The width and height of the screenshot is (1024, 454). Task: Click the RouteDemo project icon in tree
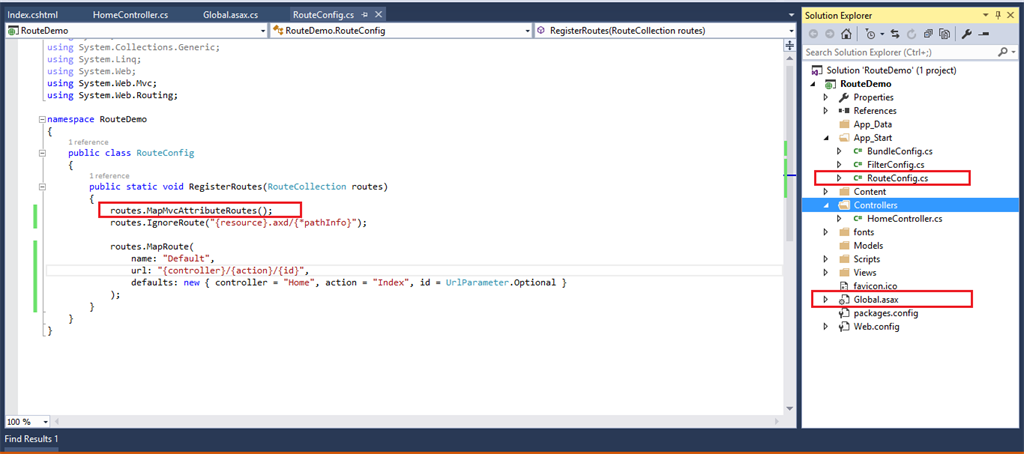(830, 84)
